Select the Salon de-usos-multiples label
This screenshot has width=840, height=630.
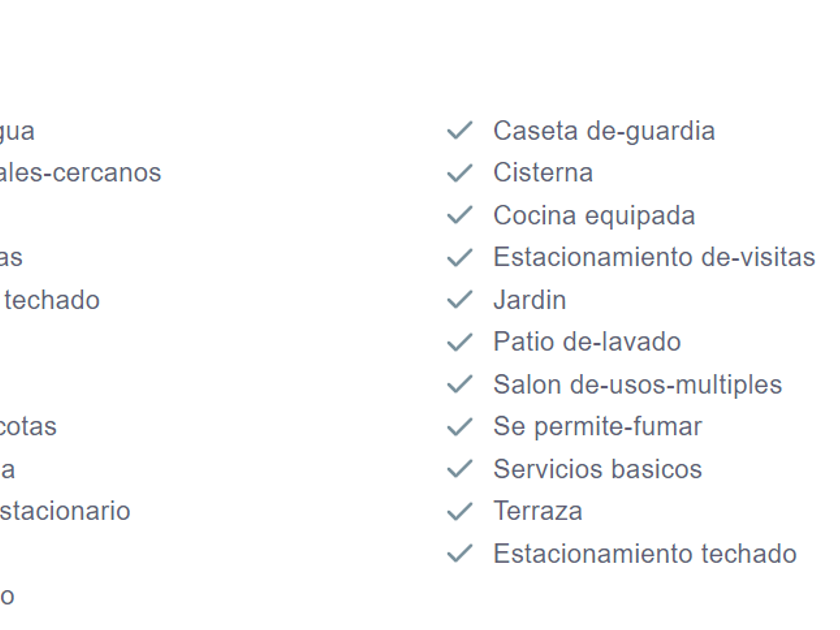(x=638, y=385)
